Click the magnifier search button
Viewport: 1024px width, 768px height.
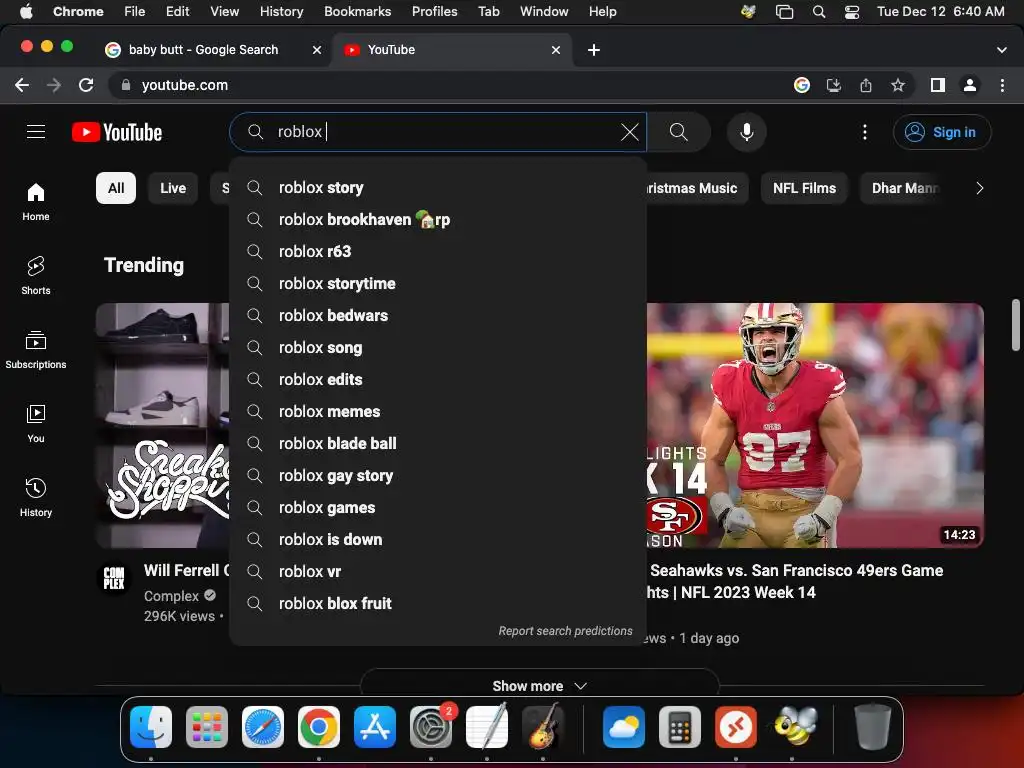[679, 132]
